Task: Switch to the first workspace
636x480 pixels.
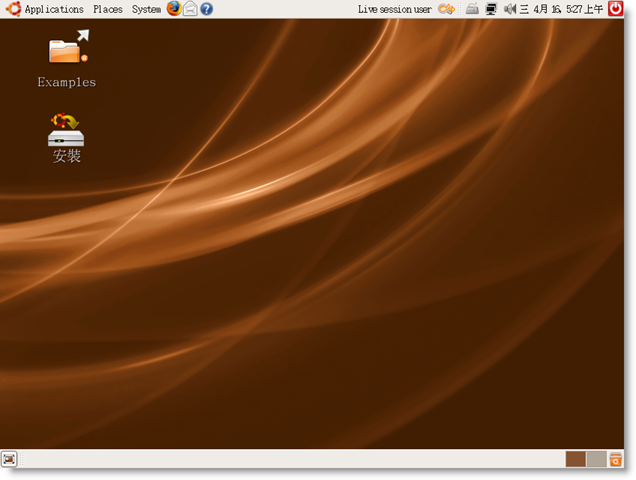Action: coord(576,459)
